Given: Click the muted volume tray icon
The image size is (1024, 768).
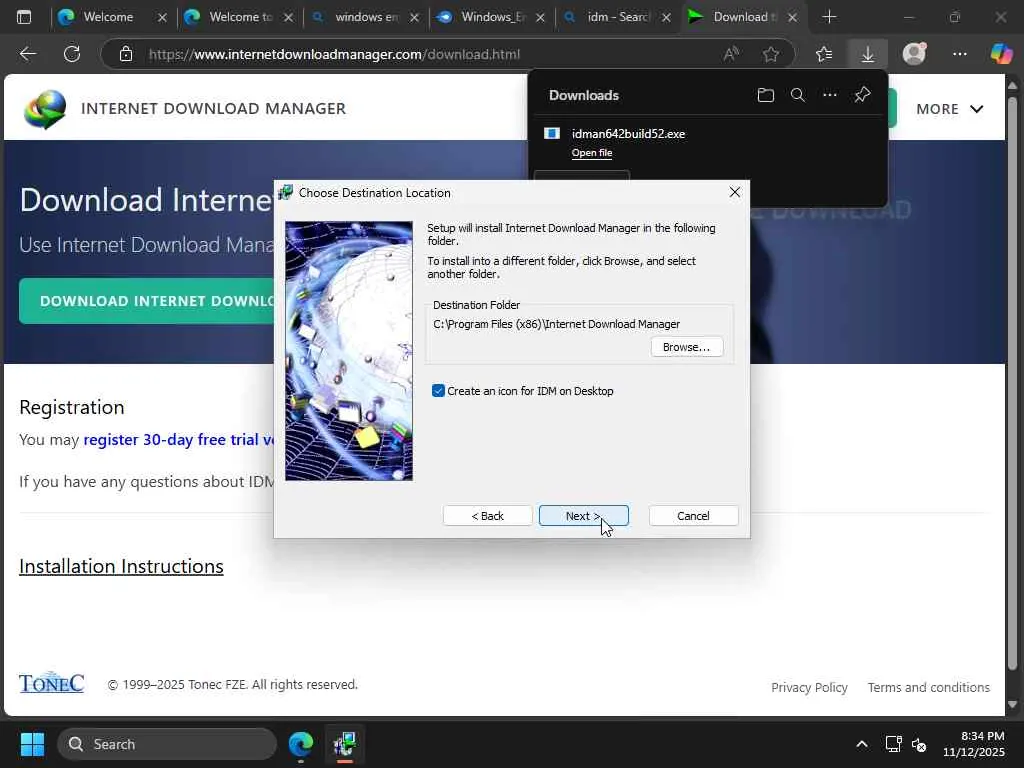Looking at the screenshot, I should click(x=919, y=744).
